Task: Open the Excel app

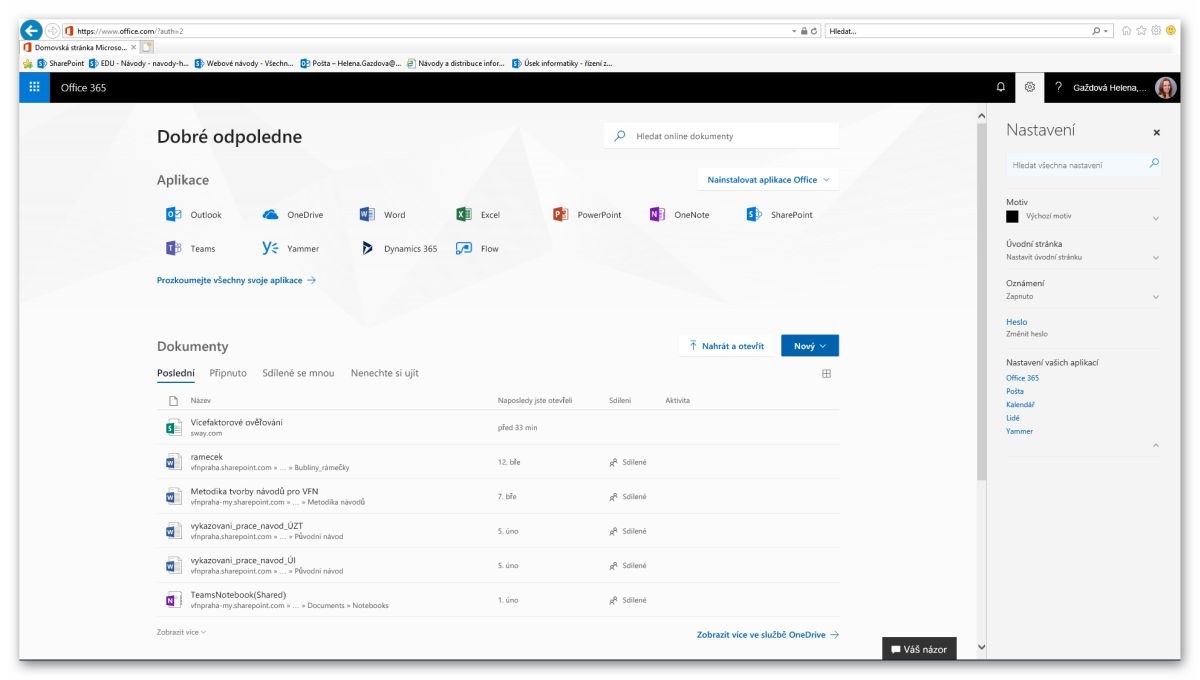Action: 478,215
